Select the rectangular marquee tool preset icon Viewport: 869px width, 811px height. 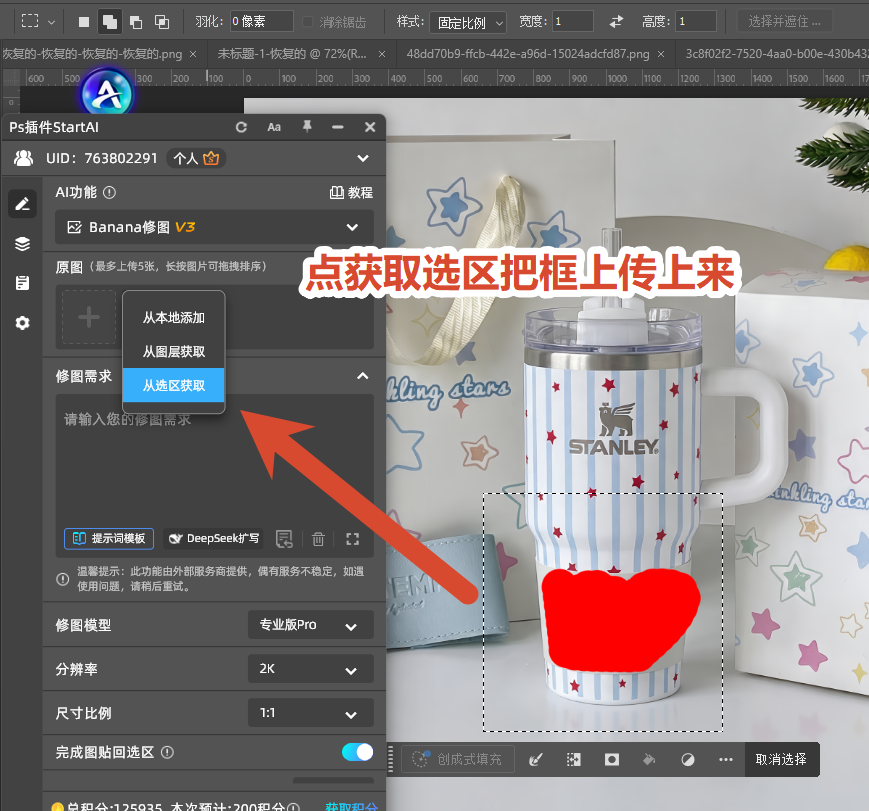pyautogui.click(x=30, y=21)
